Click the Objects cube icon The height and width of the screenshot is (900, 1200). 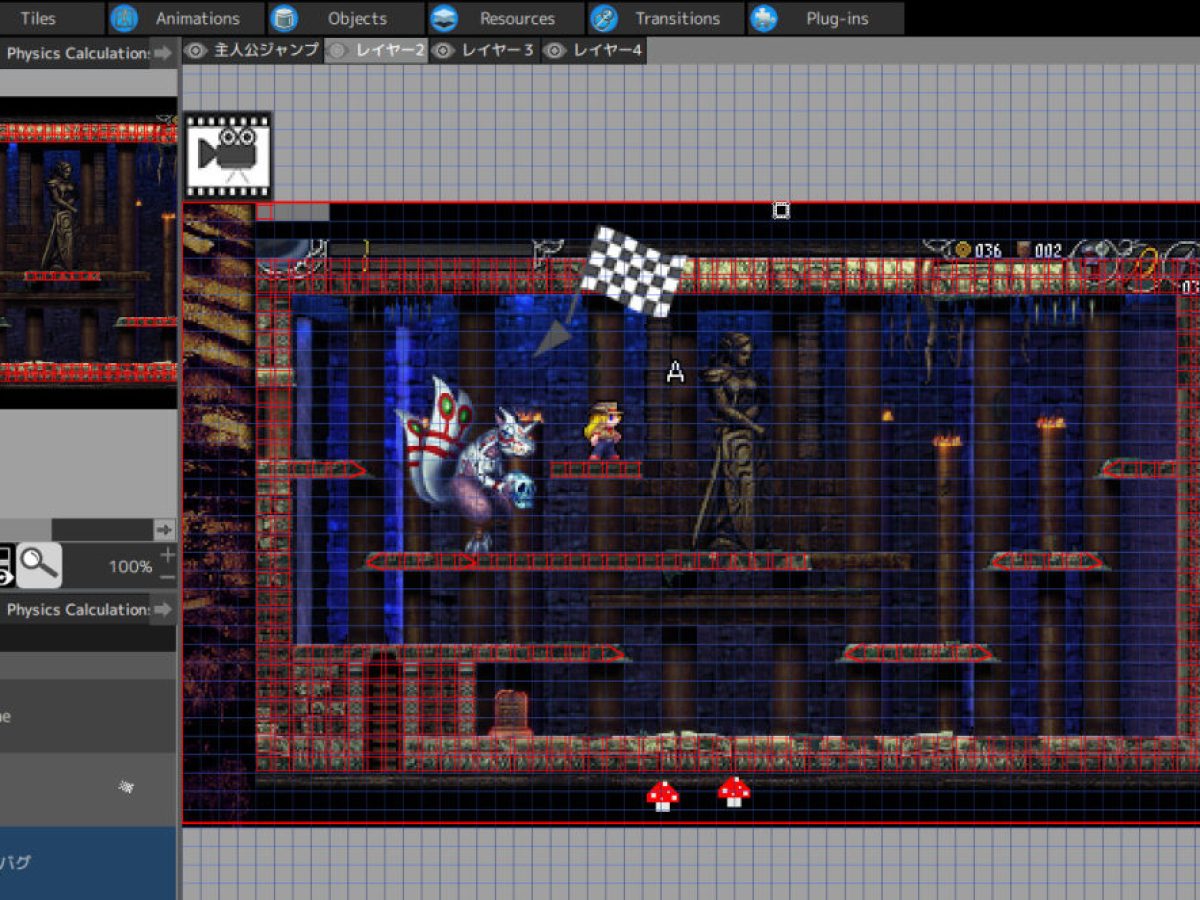[284, 18]
